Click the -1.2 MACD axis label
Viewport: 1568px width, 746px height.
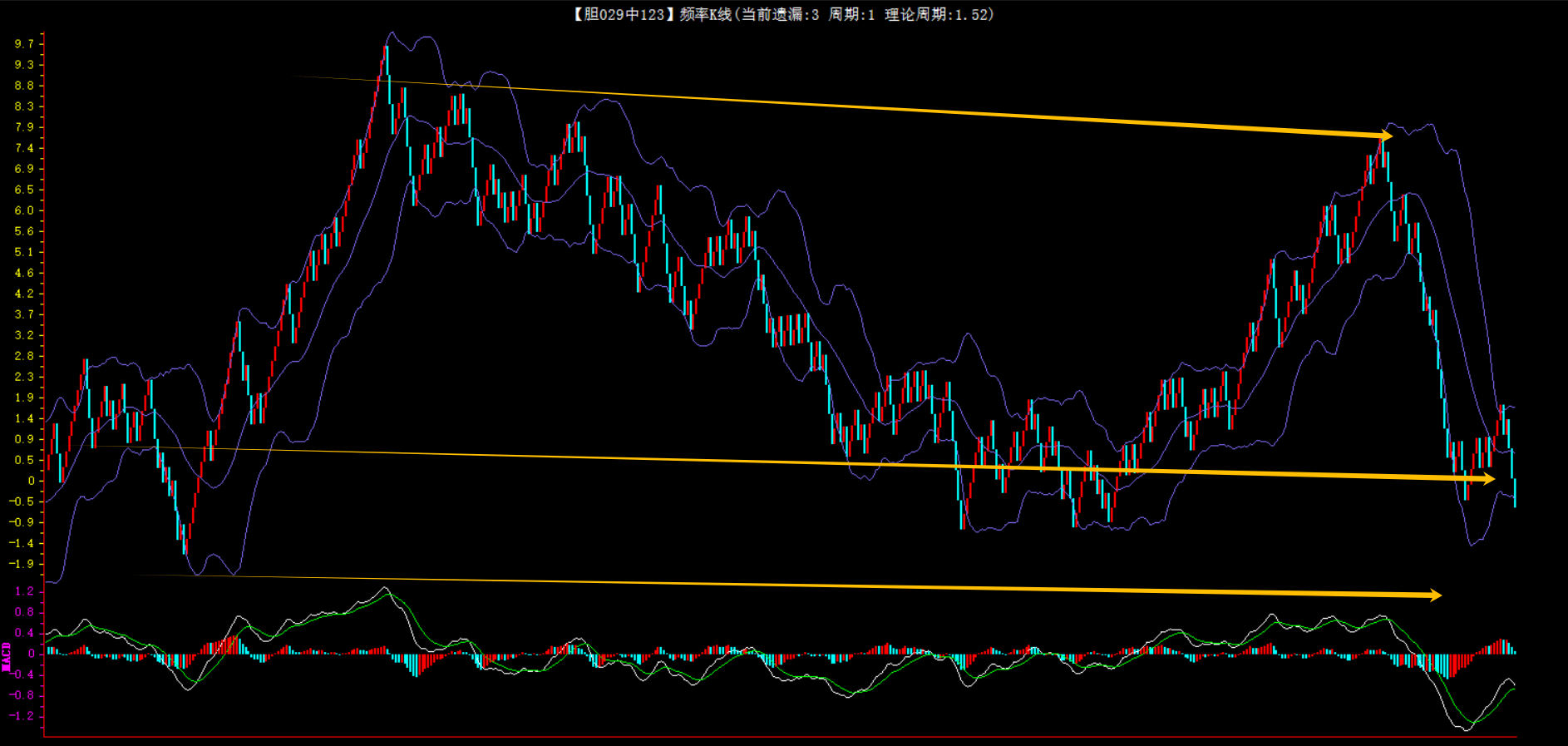coord(22,716)
